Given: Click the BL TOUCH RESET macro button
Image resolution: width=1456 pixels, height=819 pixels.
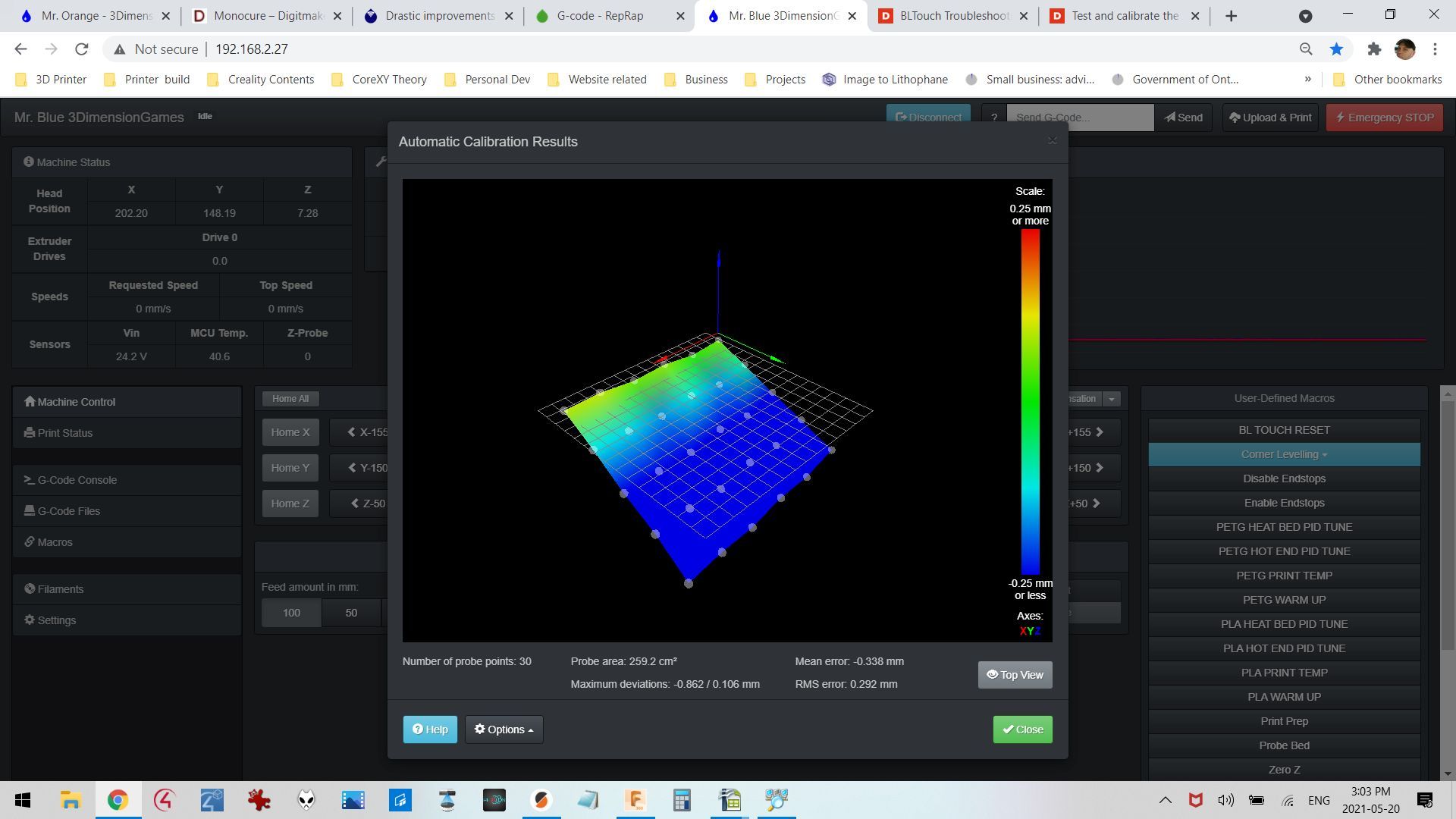Looking at the screenshot, I should pyautogui.click(x=1284, y=429).
